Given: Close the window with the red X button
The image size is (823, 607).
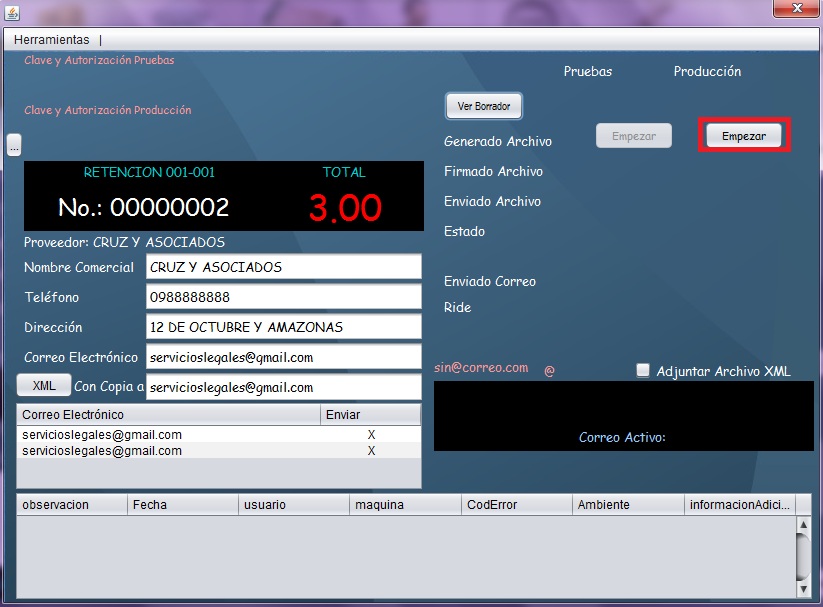Looking at the screenshot, I should point(797,8).
